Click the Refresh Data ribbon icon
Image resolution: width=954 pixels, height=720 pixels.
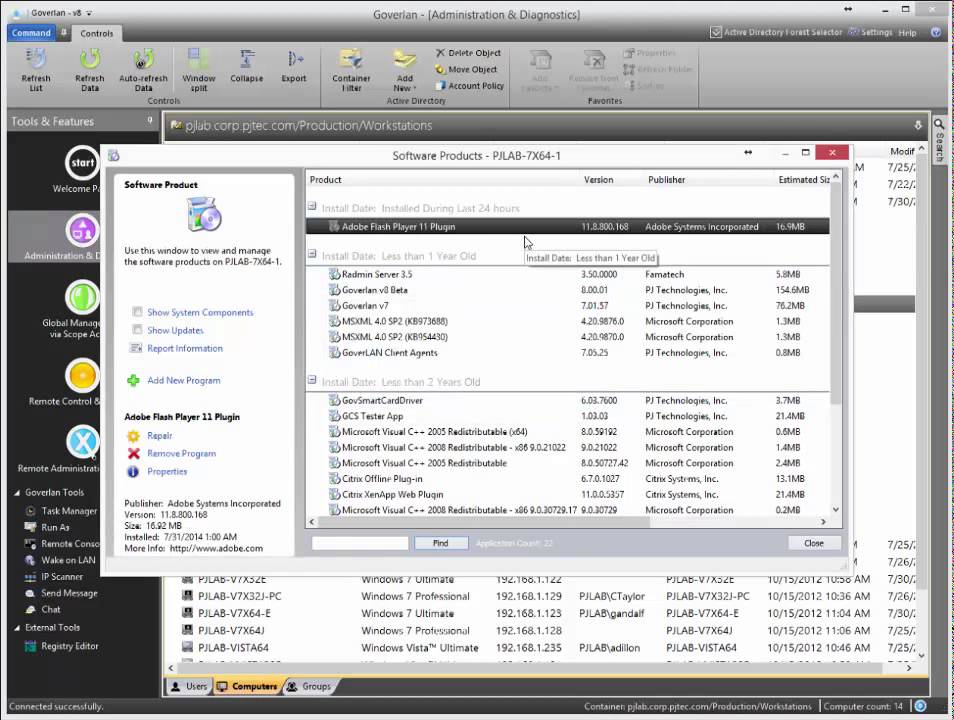89,69
